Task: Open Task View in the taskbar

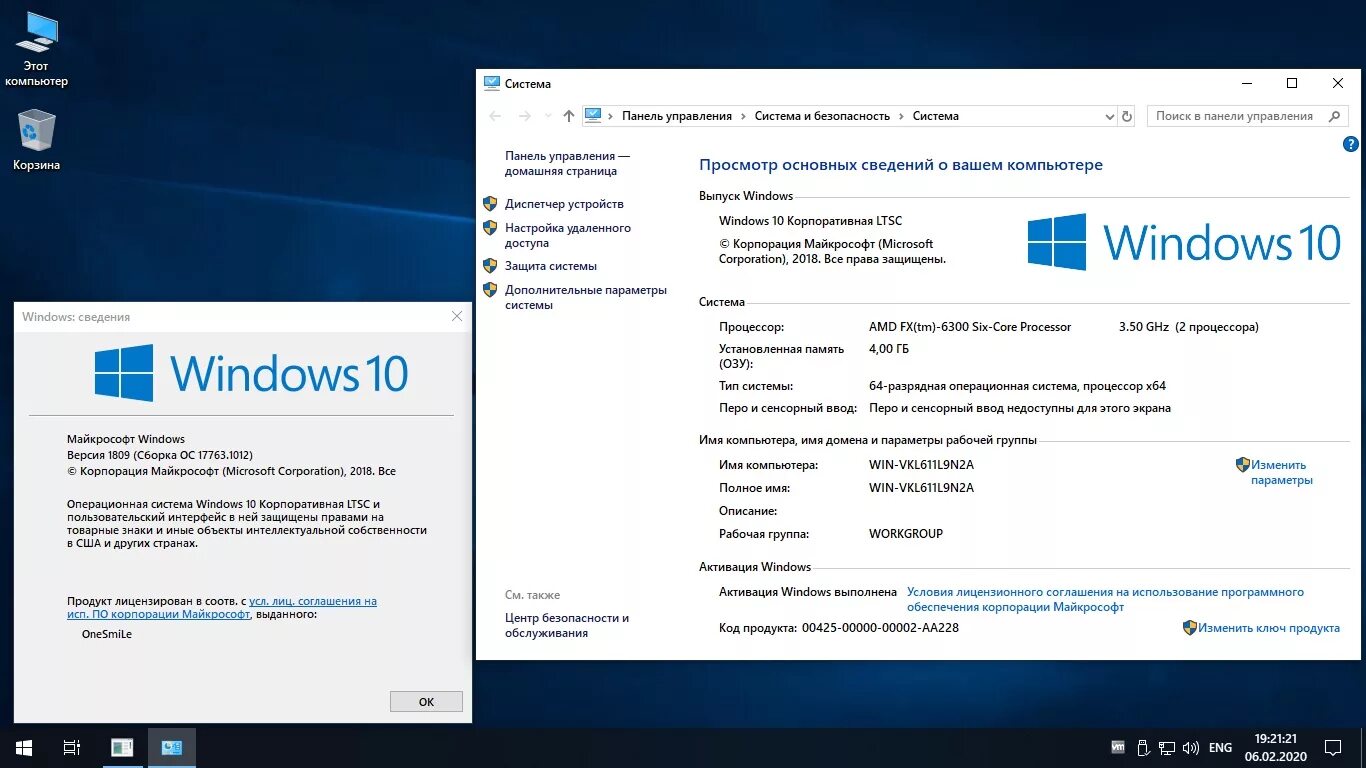Action: tap(72, 747)
